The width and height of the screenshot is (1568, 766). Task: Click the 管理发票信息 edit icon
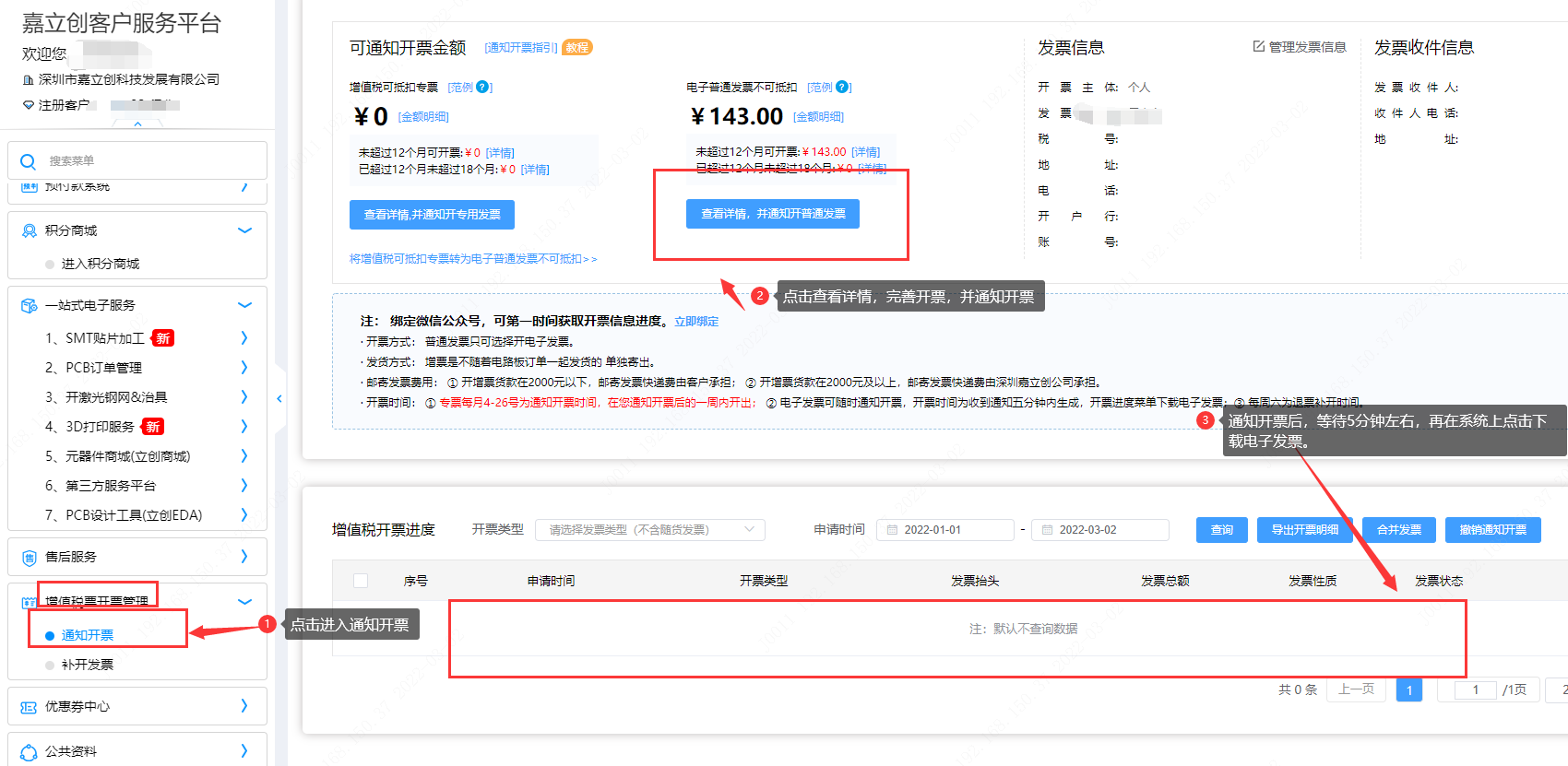pos(1258,47)
